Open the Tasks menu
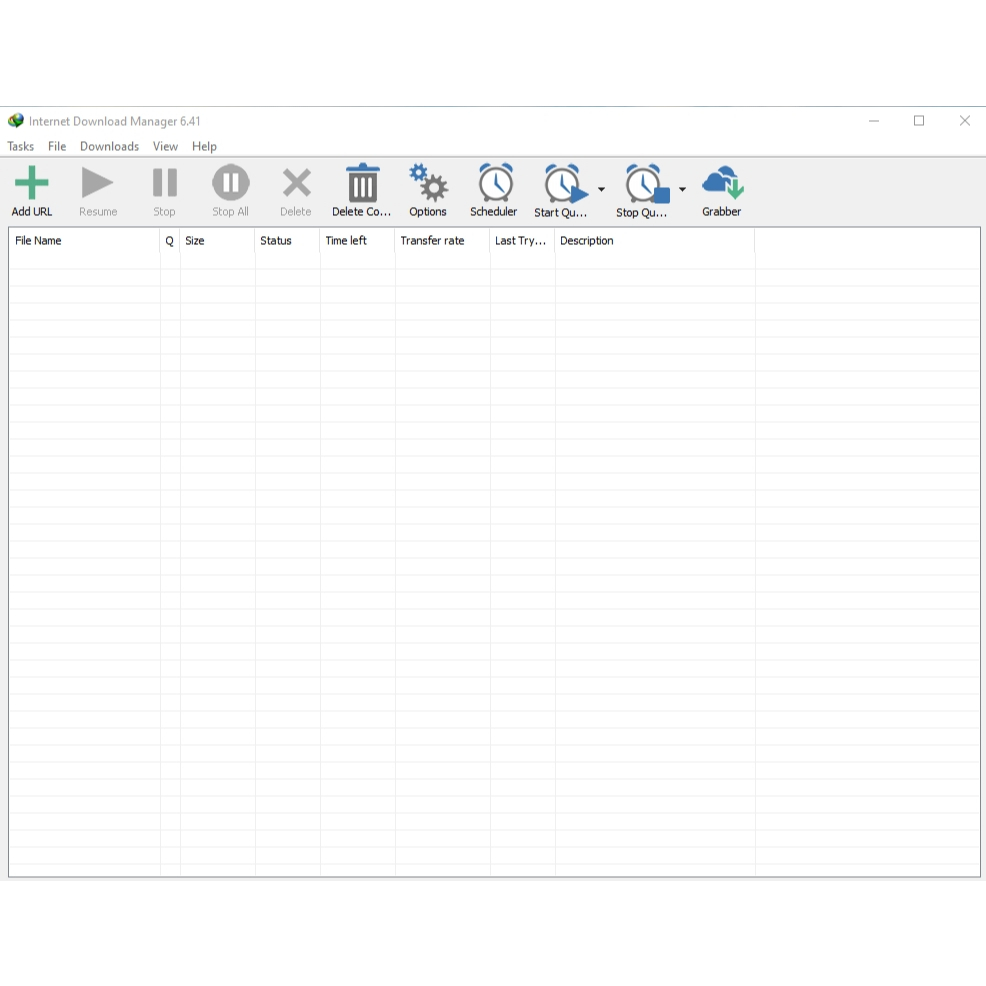This screenshot has height=986, width=986. click(x=20, y=146)
